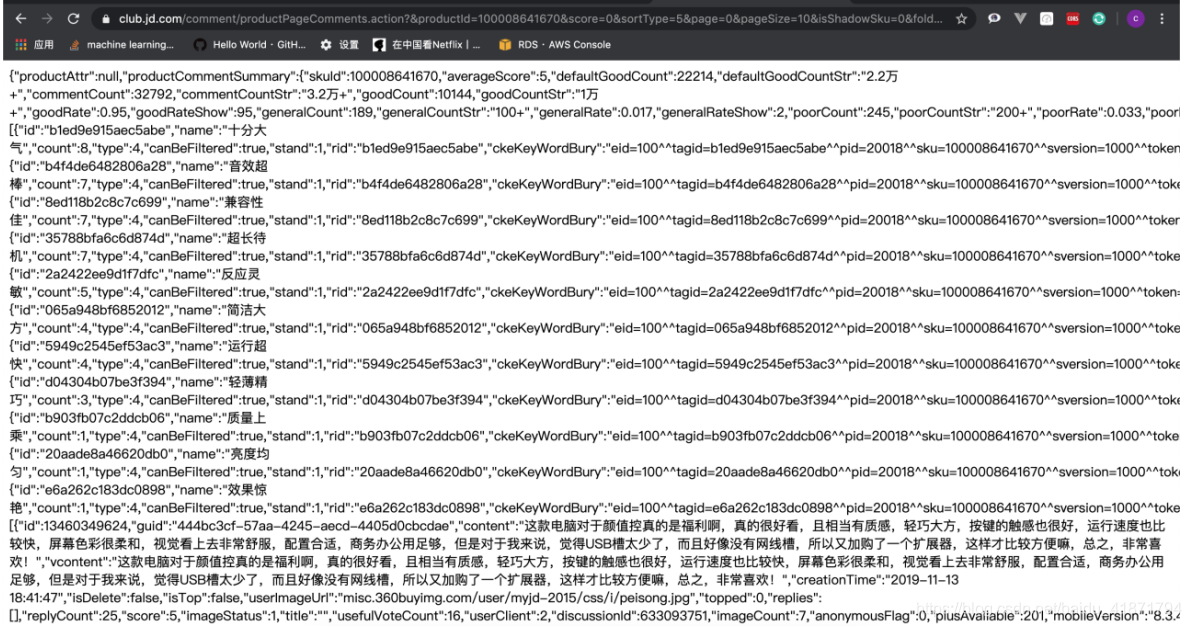Click the "skuId":100008641670 text
The height and width of the screenshot is (627, 1191).
tap(373, 76)
